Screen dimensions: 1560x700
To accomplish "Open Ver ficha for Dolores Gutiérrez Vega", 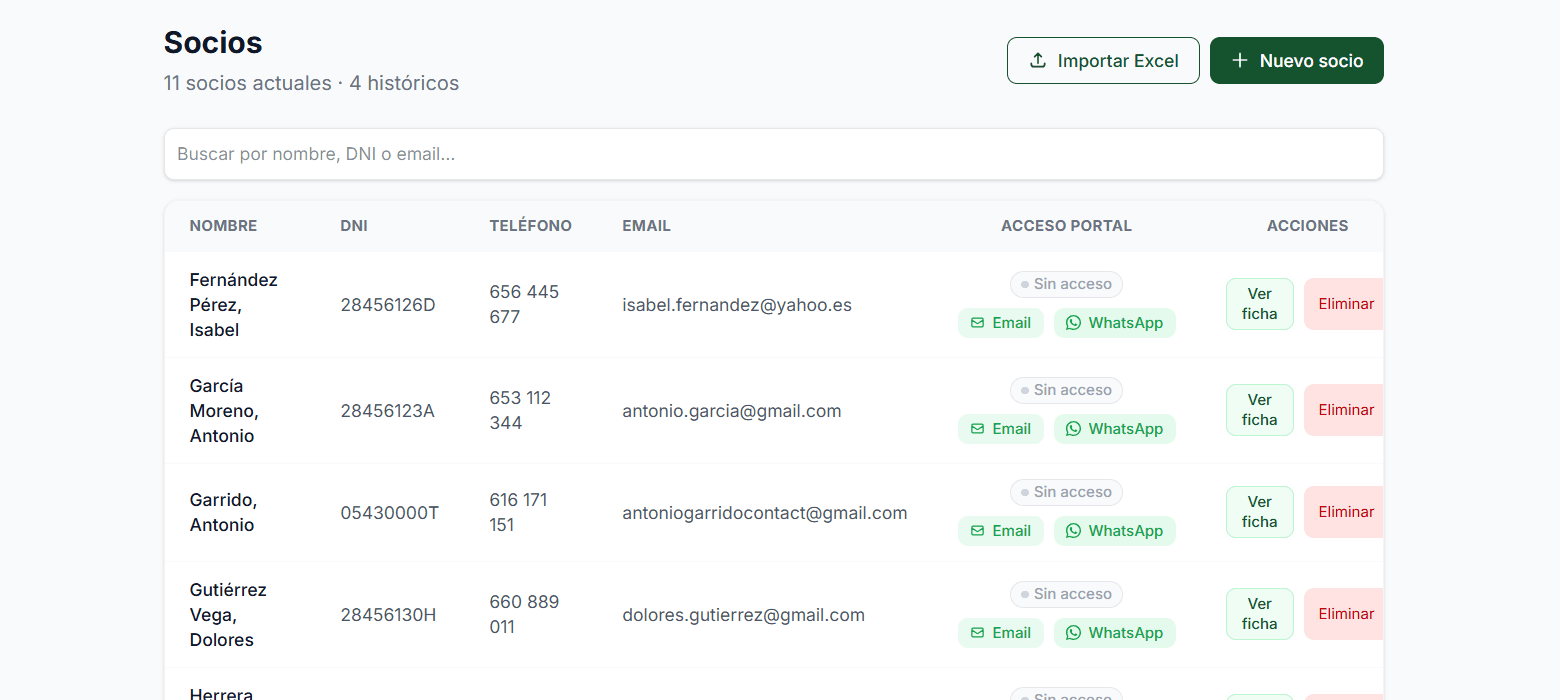I will [1260, 614].
